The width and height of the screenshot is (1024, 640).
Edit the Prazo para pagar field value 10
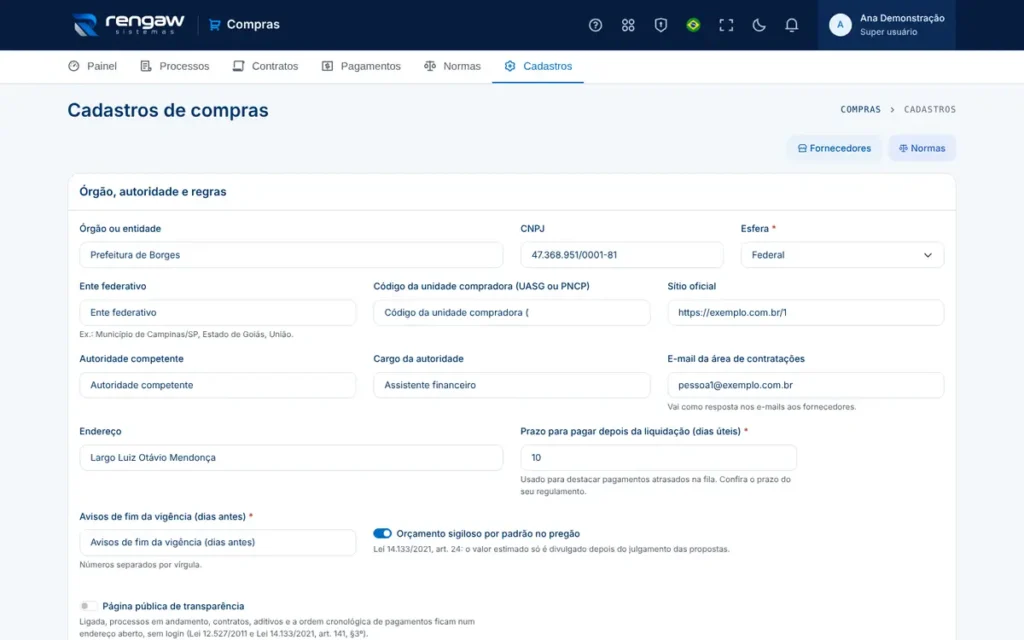coord(658,457)
